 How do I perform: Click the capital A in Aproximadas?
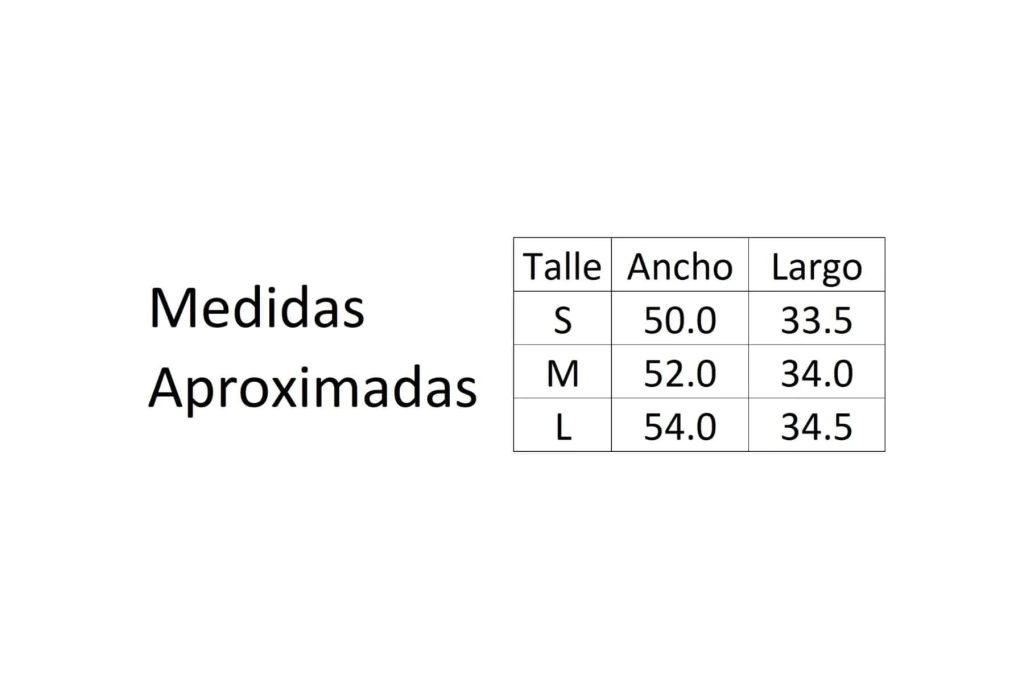click(x=165, y=388)
